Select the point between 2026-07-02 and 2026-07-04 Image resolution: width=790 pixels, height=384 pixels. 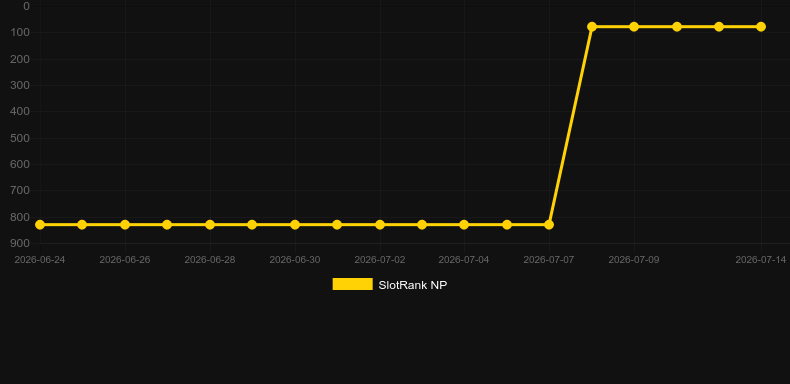pyautogui.click(x=422, y=224)
